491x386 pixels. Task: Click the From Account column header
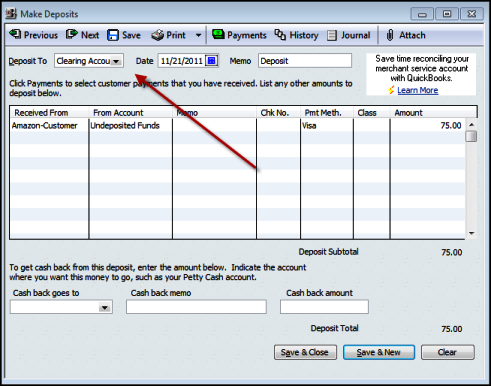pyautogui.click(x=131, y=113)
